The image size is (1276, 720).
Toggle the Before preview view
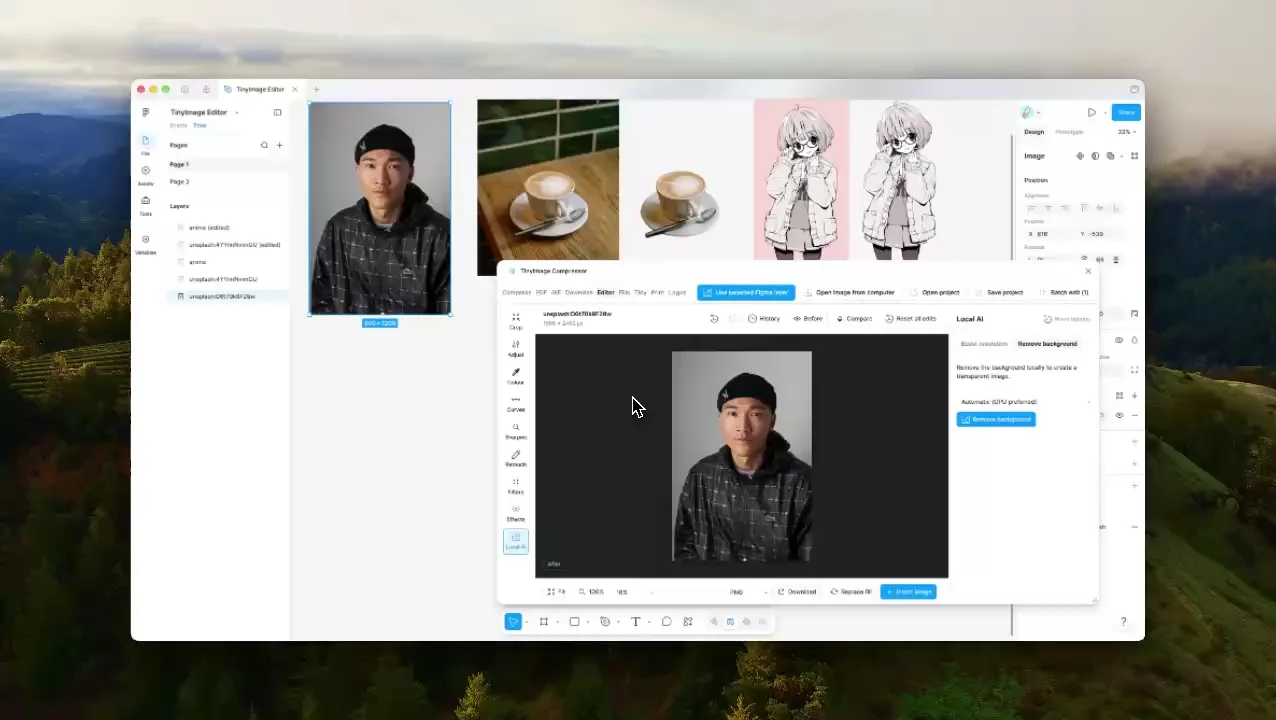(808, 319)
